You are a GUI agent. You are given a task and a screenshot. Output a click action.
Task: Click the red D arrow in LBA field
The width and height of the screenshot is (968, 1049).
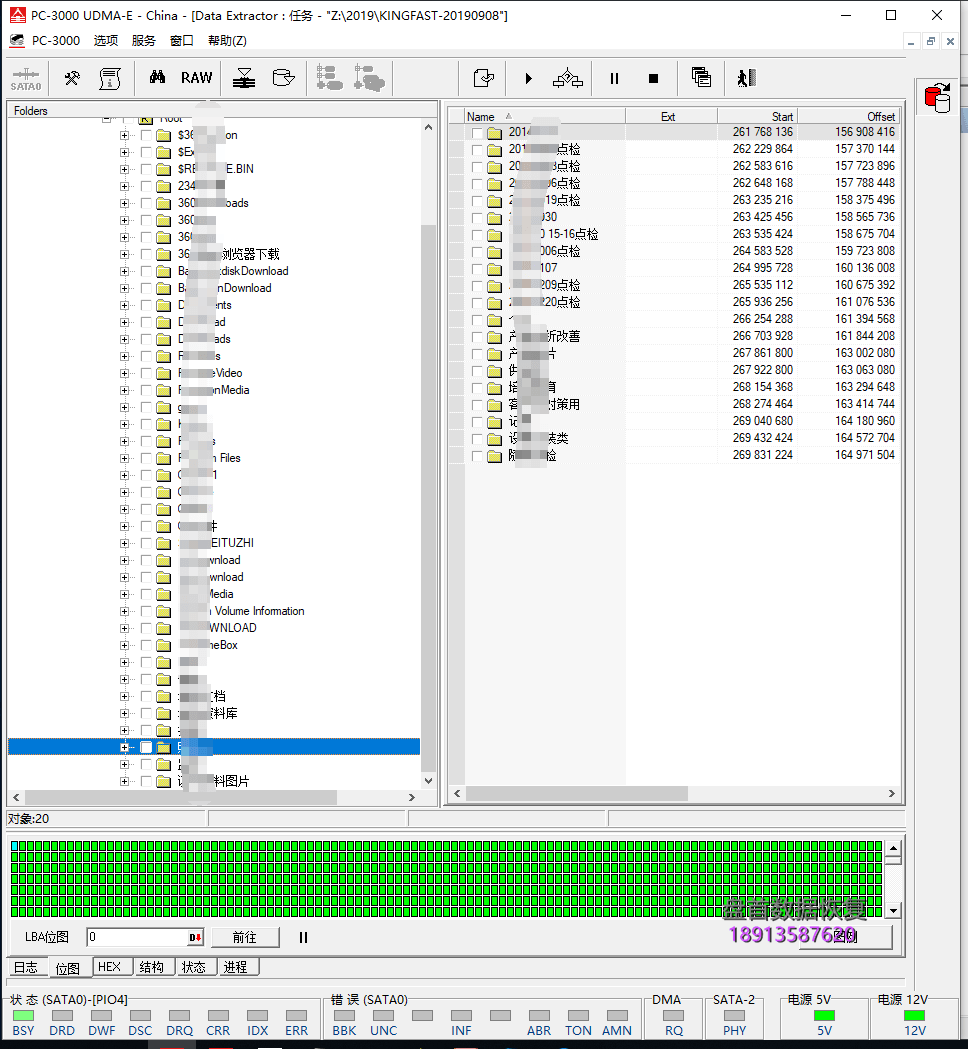coord(195,937)
